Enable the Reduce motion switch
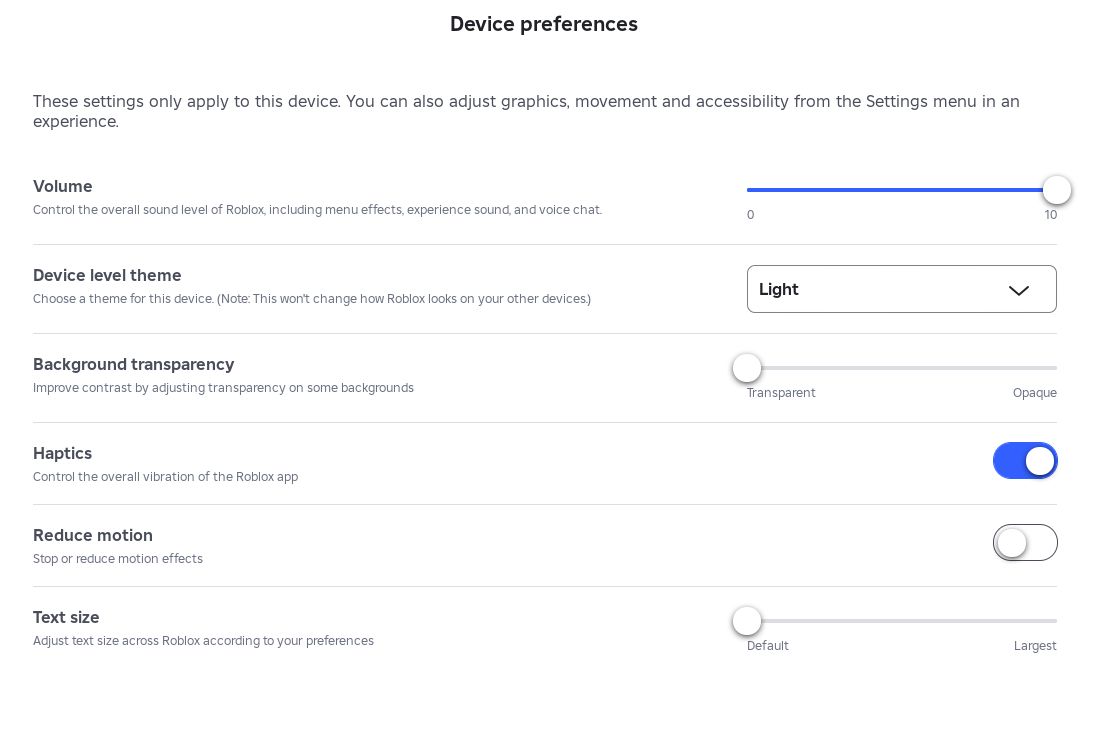The height and width of the screenshot is (751, 1105). [x=1024, y=543]
